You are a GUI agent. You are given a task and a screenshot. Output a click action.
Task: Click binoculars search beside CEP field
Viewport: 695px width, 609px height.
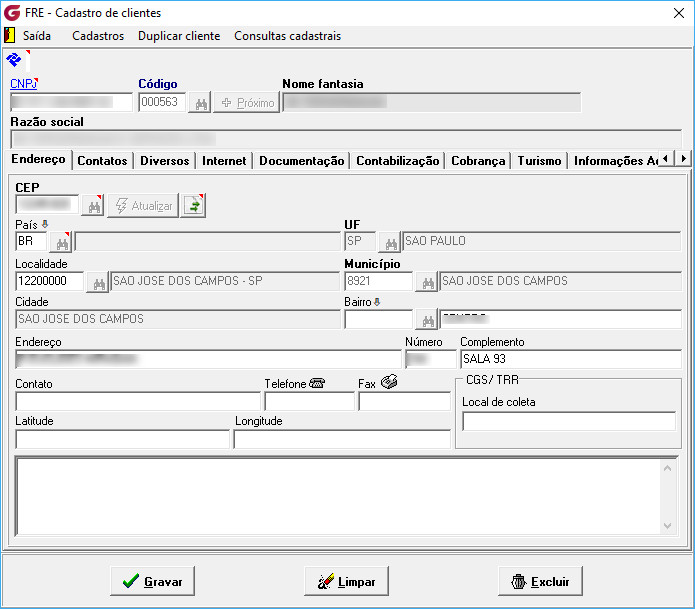tap(94, 206)
